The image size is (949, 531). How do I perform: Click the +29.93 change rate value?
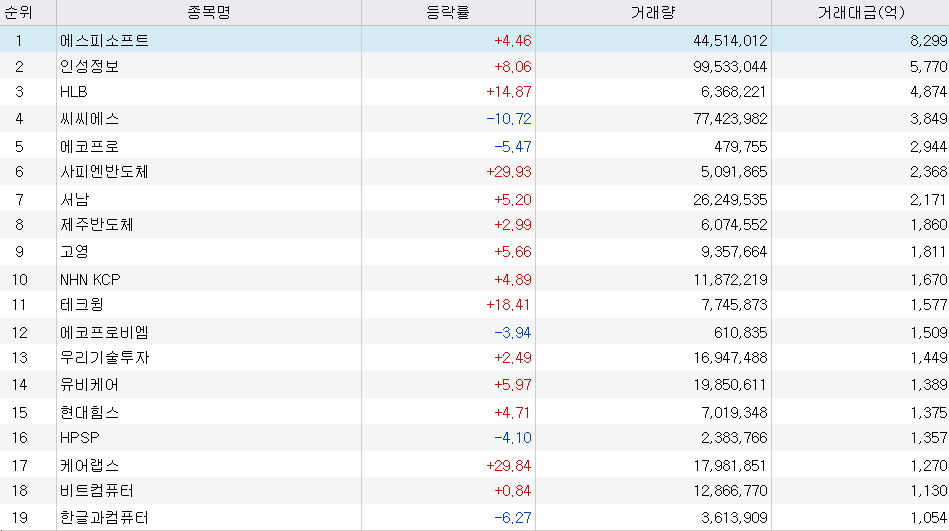(509, 172)
